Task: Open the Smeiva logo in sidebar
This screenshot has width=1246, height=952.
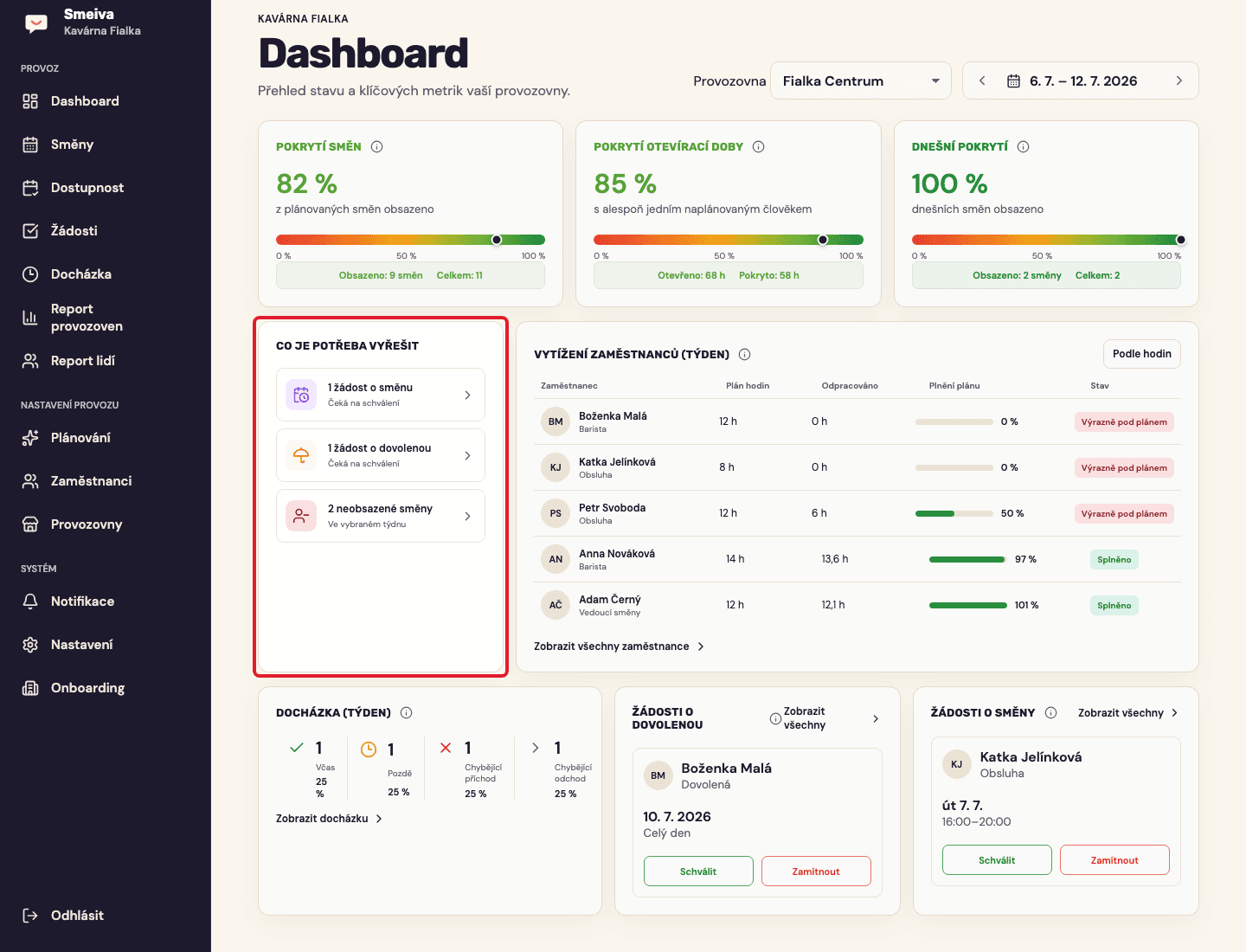Action: coord(36,23)
